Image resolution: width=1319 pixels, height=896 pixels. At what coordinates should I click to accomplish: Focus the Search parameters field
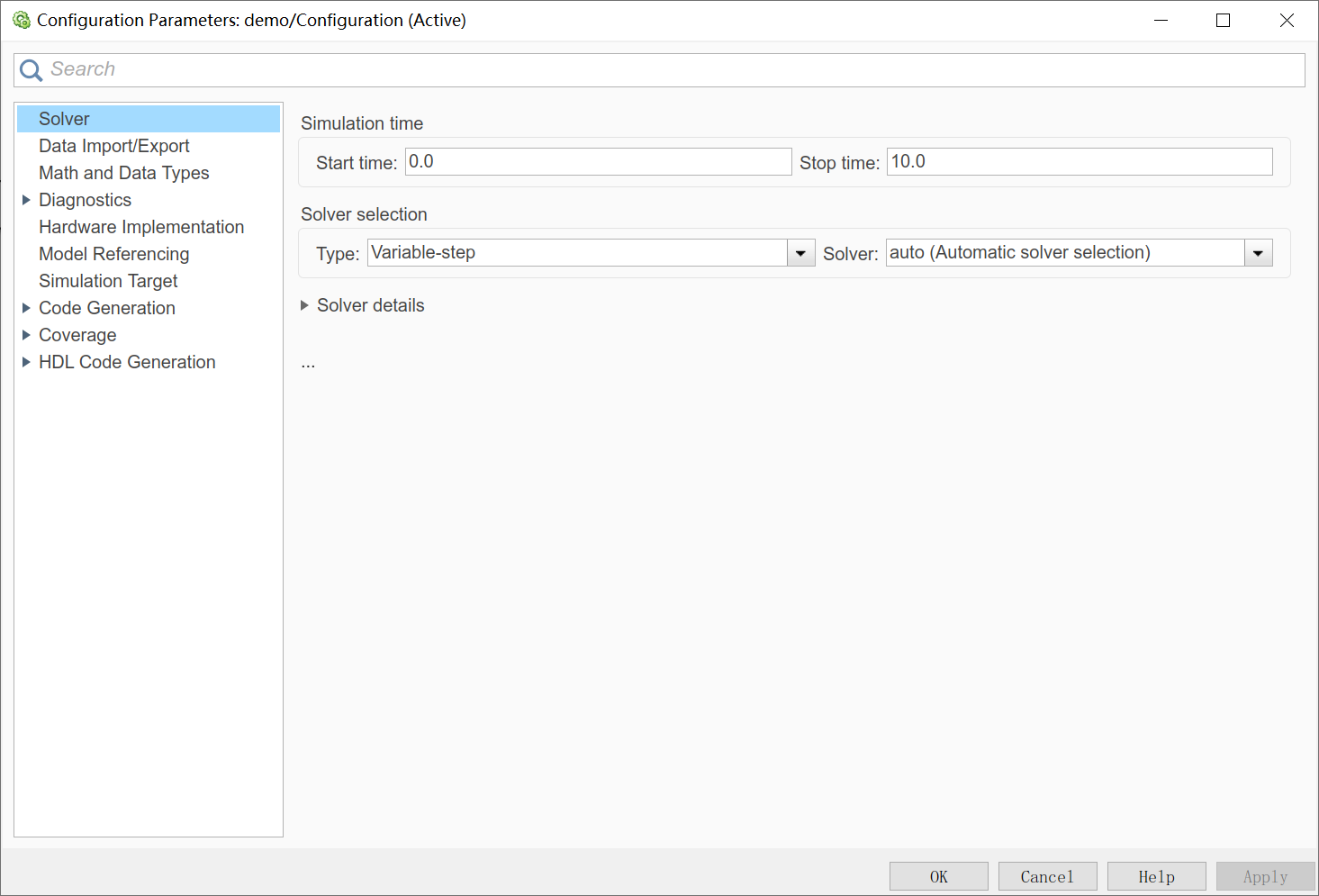pyautogui.click(x=659, y=70)
